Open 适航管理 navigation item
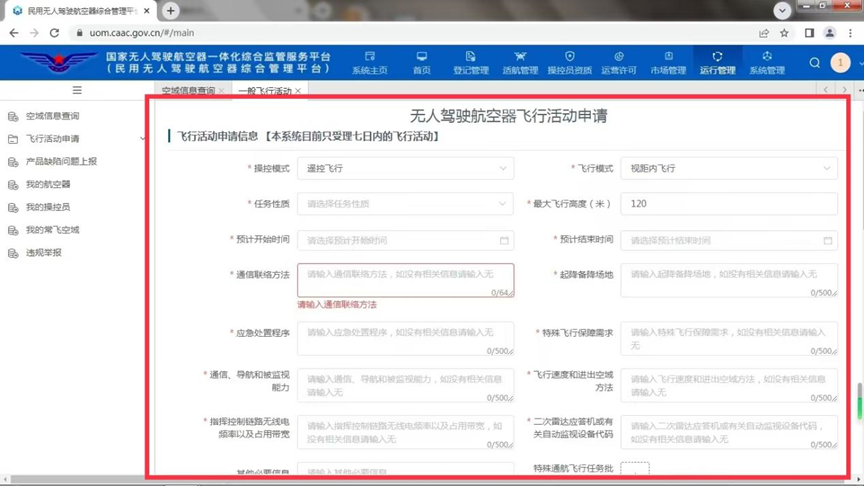The height and width of the screenshot is (486, 864). click(520, 63)
